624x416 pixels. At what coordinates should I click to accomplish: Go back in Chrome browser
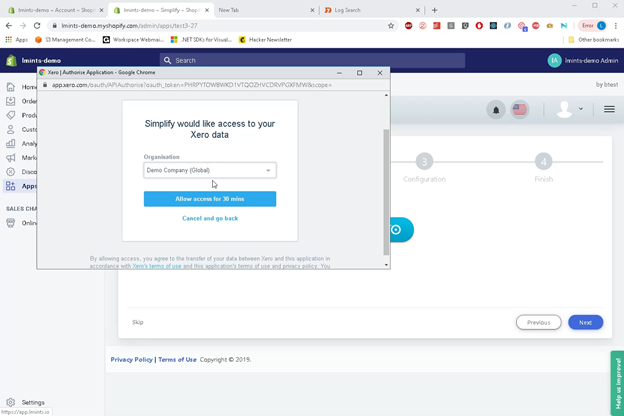pyautogui.click(x=9, y=25)
